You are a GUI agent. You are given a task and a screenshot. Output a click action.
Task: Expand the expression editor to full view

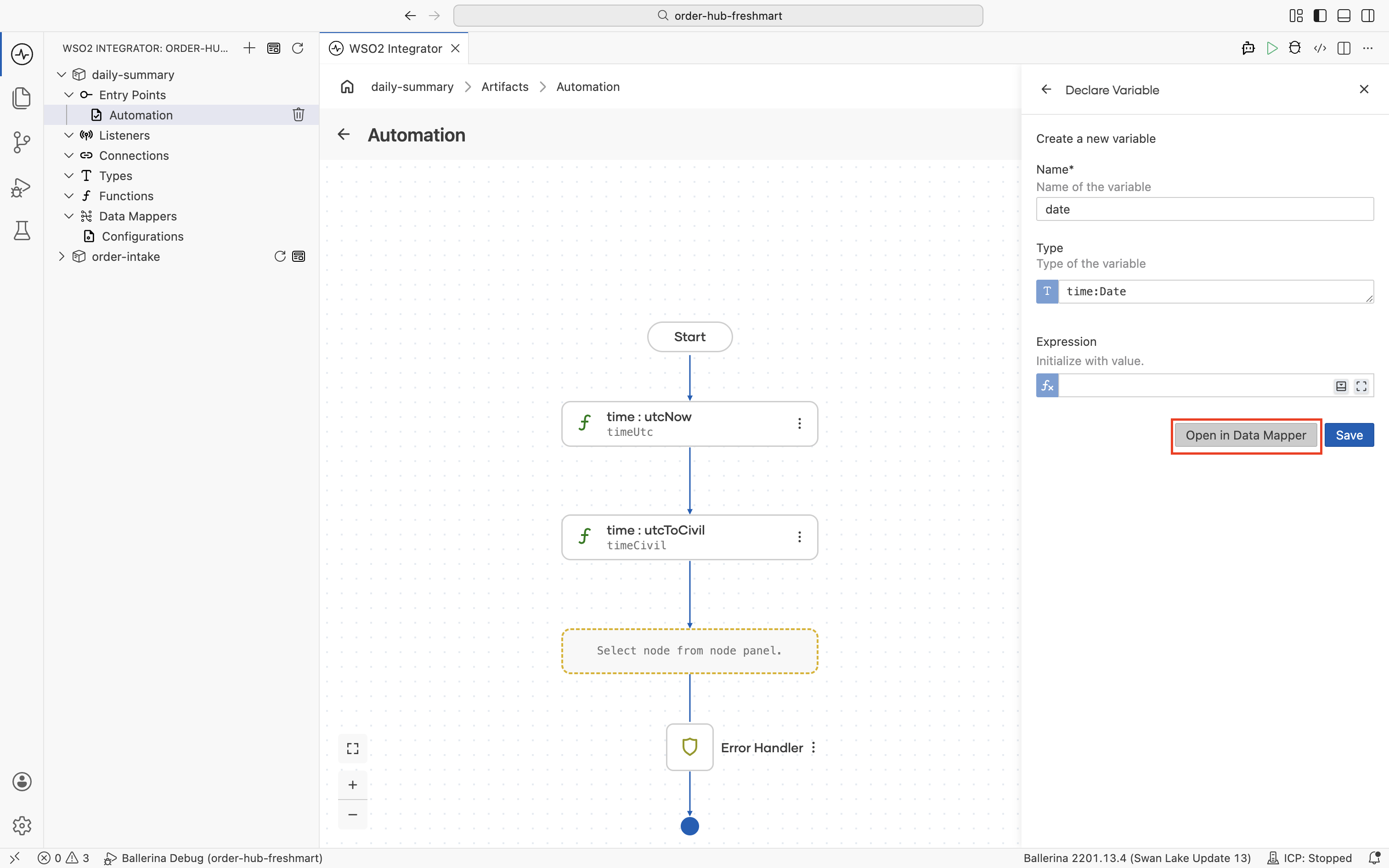[x=1361, y=386]
